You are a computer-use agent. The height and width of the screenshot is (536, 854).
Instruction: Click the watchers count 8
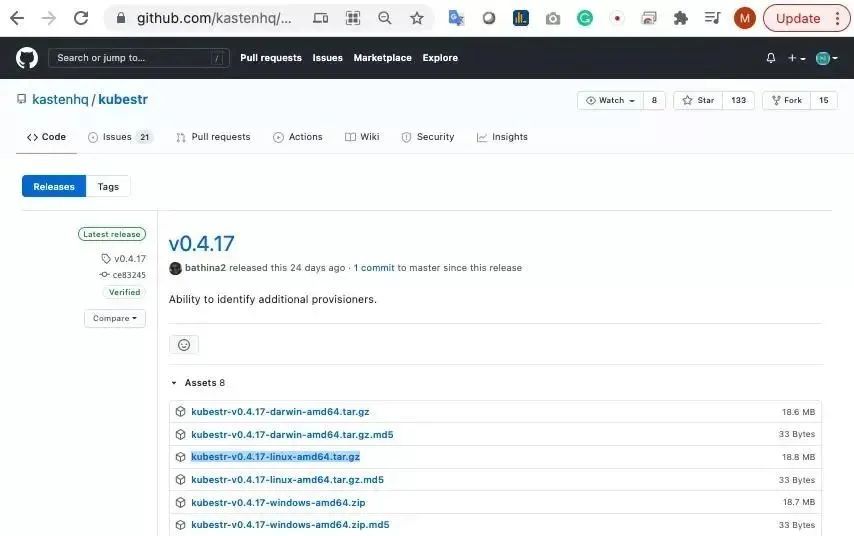(654, 100)
